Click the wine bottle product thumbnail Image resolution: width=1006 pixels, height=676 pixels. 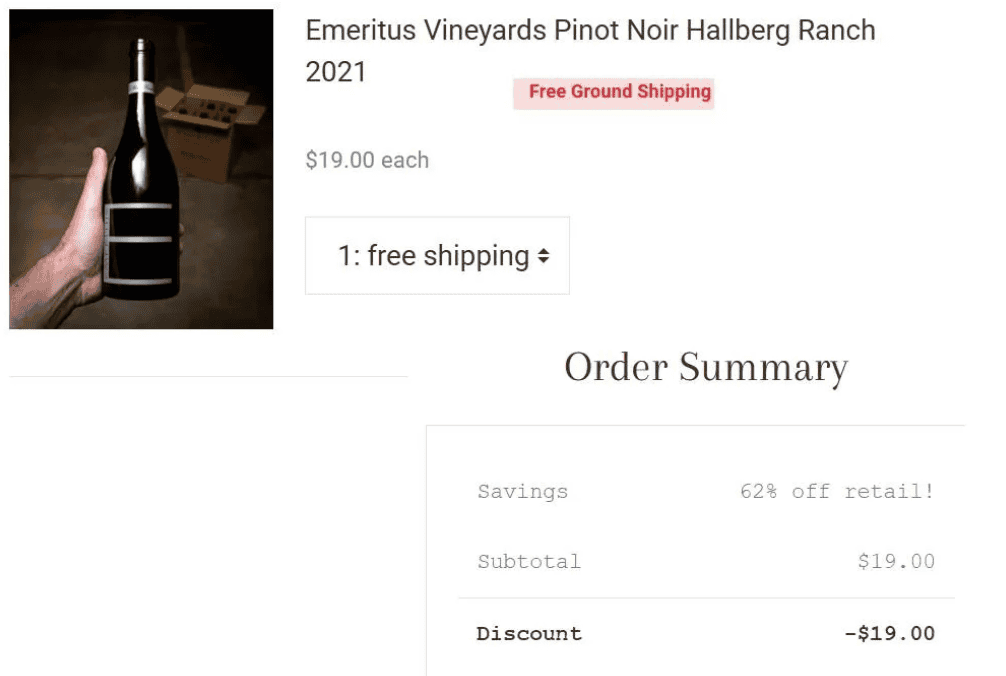(141, 169)
